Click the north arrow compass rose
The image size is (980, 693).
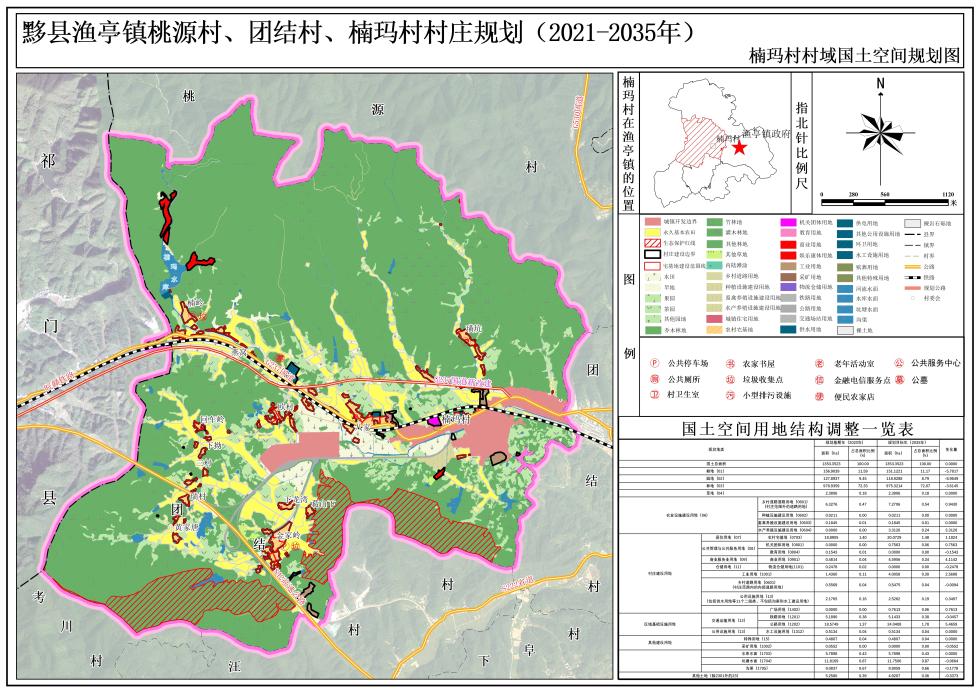click(x=880, y=129)
